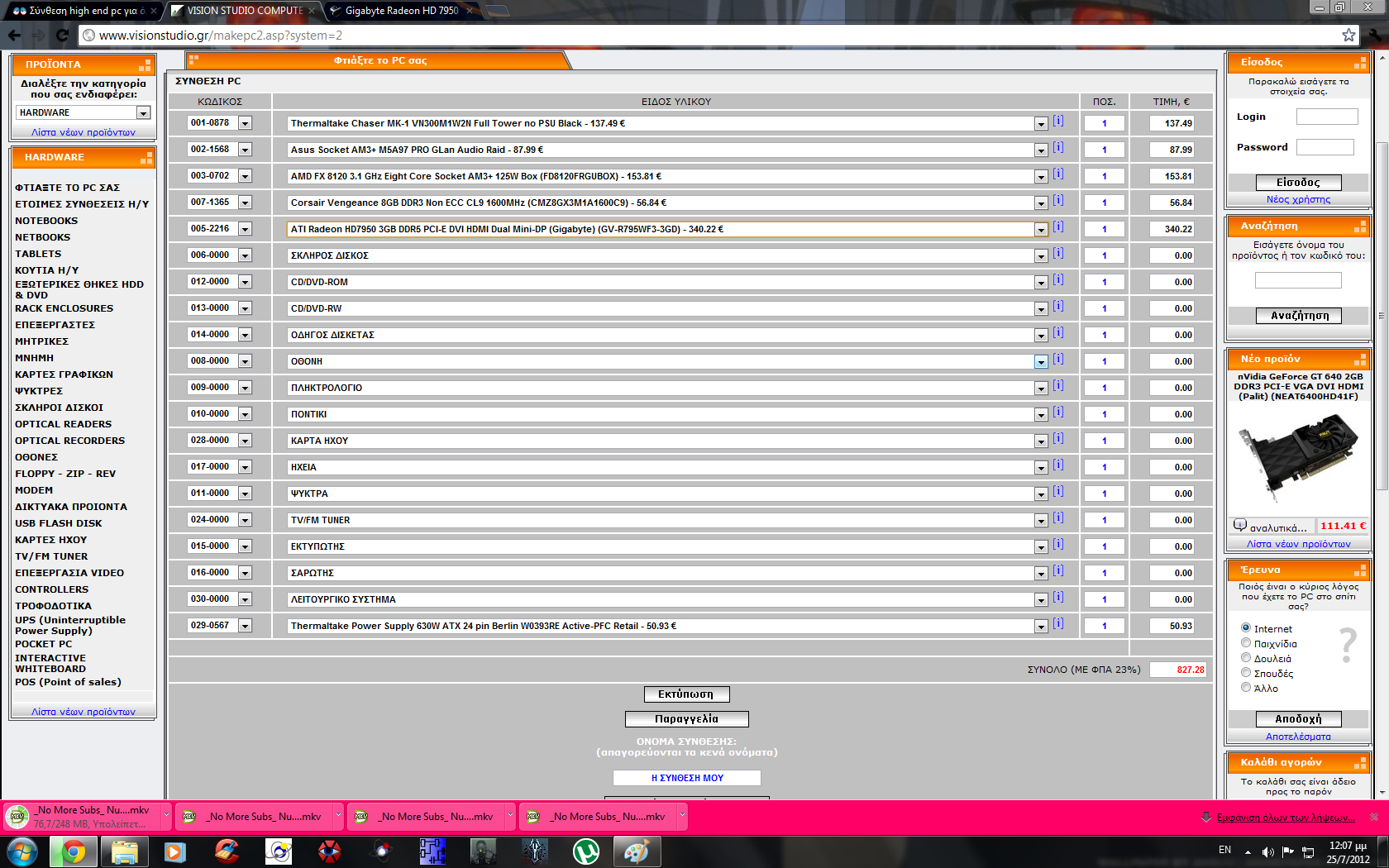
Task: Select Παιχνίδια radio option
Action: coord(1246,642)
